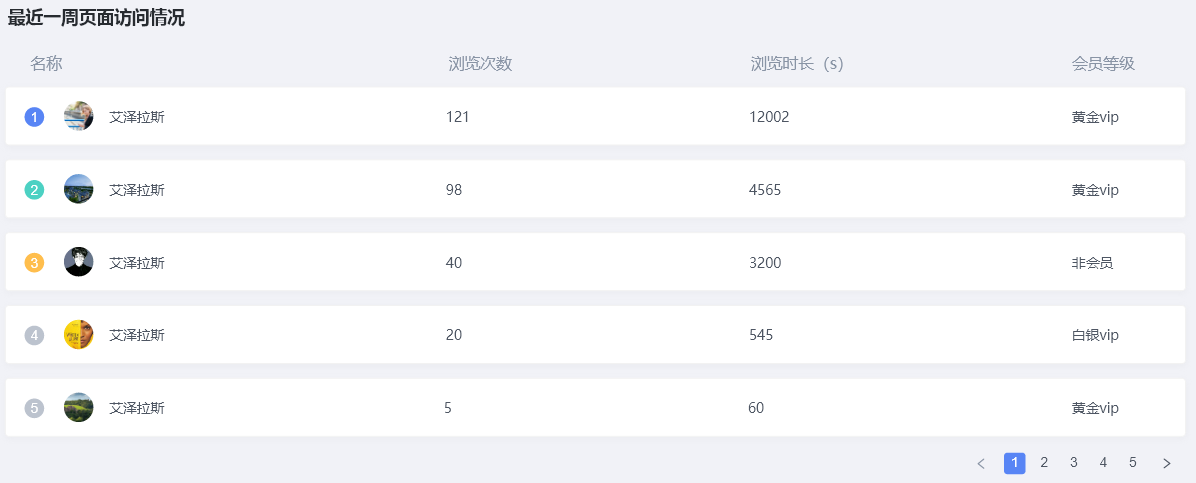Click the orange rank 3 badge

34,263
